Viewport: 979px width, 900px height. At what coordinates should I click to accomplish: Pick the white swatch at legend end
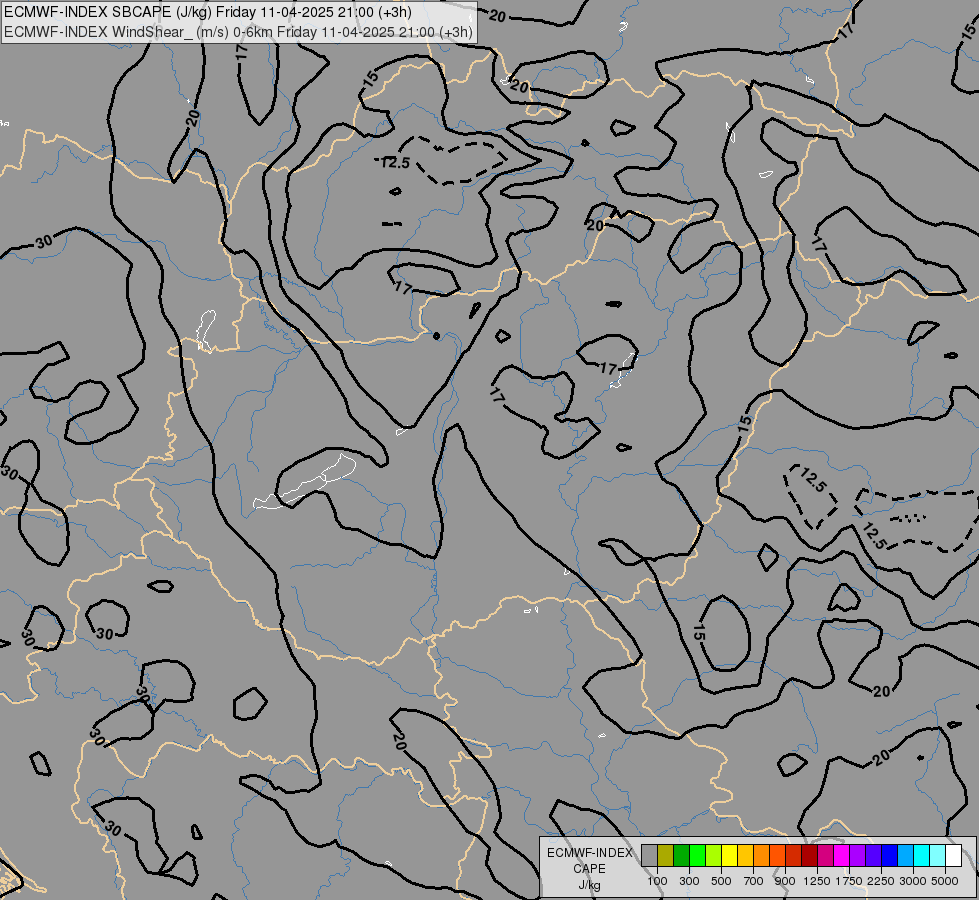coord(953,855)
